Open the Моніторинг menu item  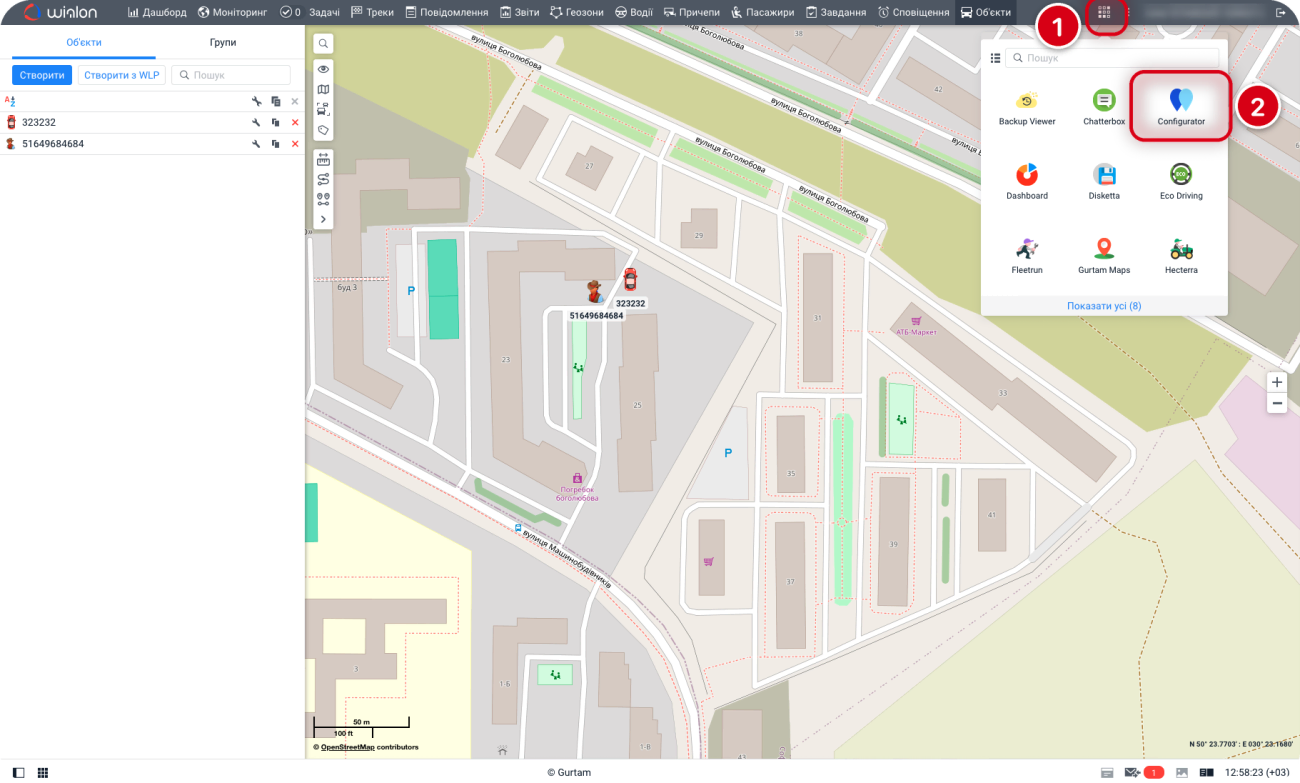233,13
